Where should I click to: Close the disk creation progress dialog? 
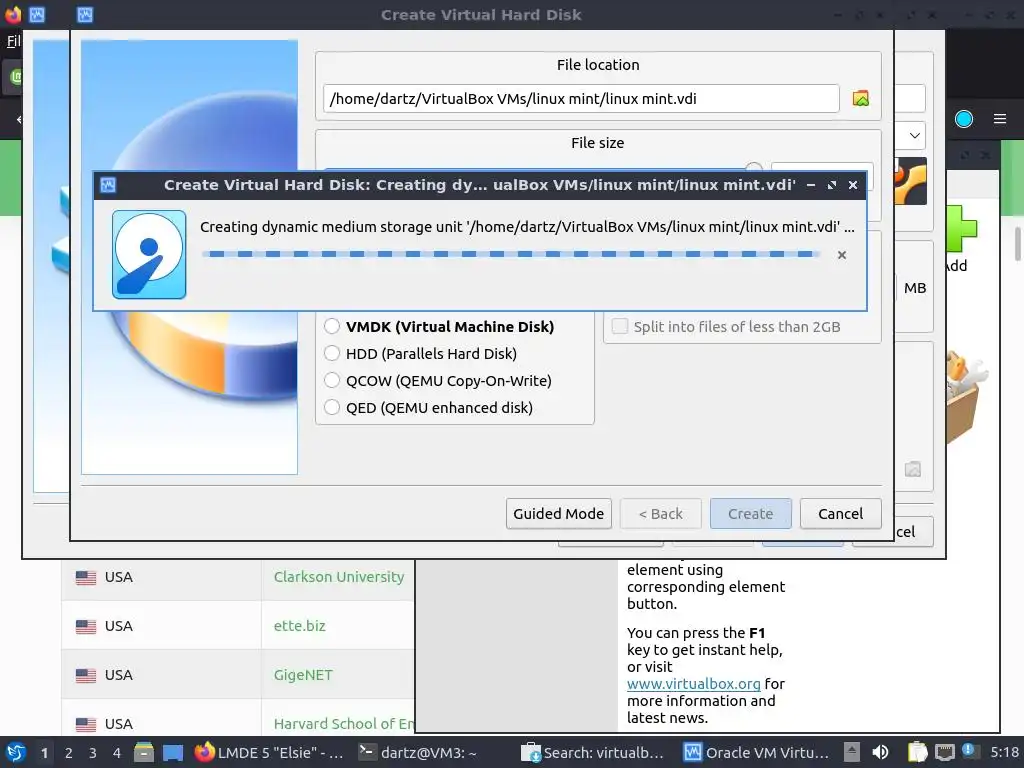[853, 185]
